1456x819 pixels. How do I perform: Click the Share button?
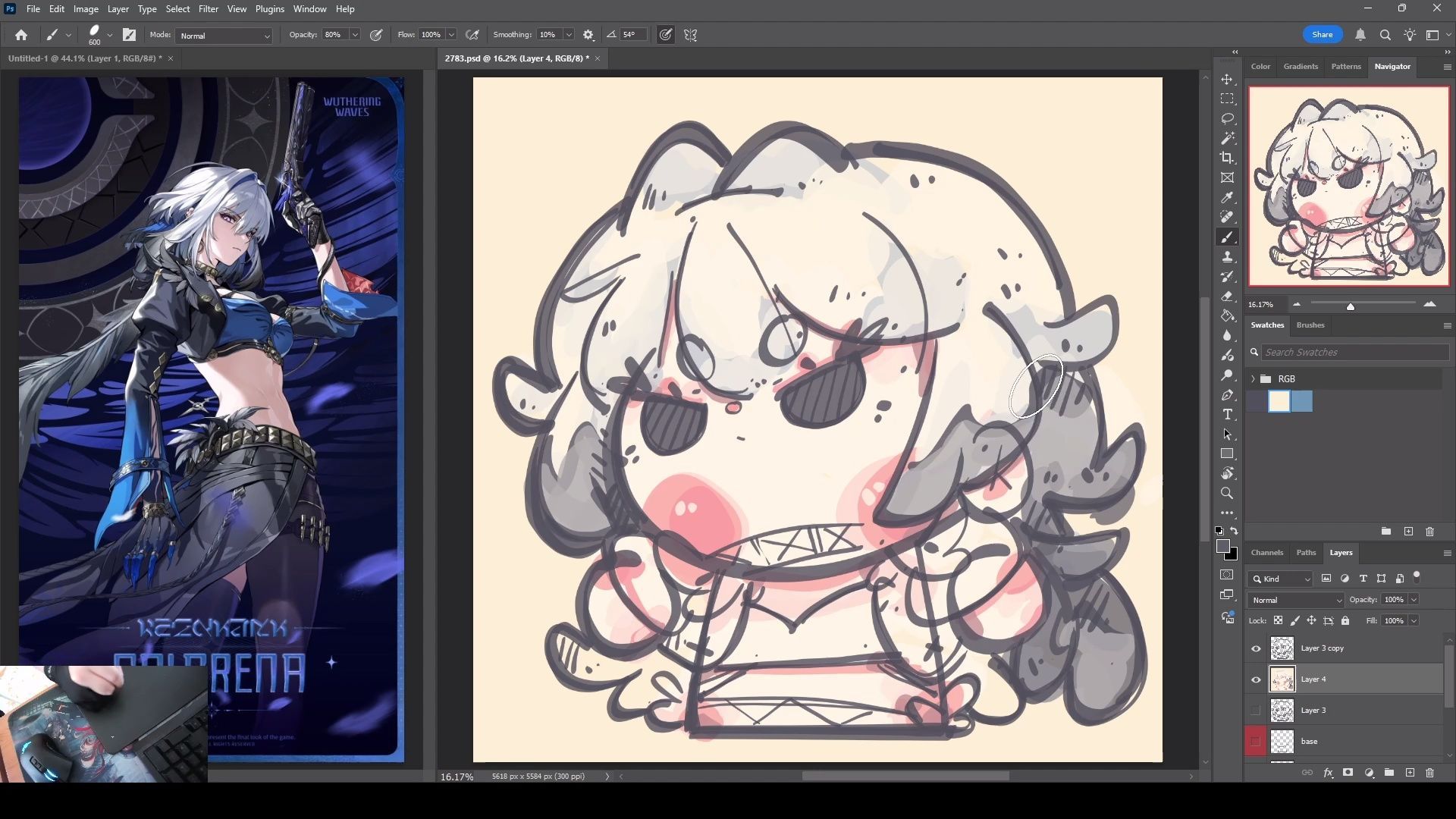[x=1323, y=35]
